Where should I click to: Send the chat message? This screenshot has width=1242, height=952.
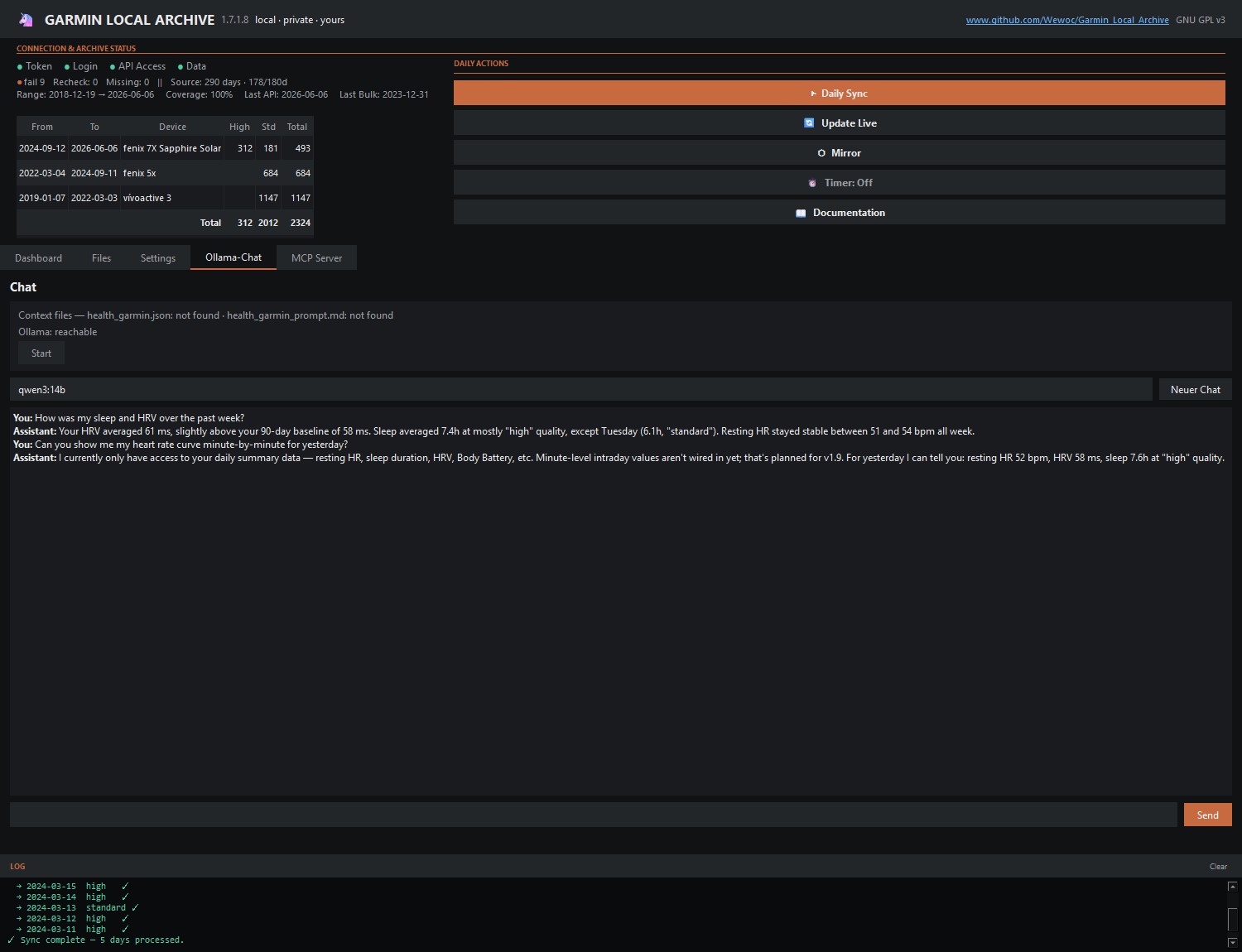[1207, 815]
